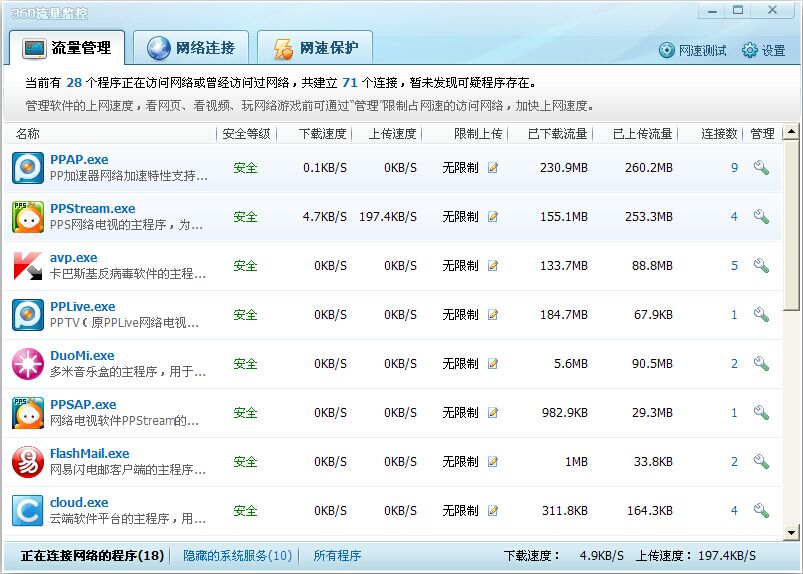803x574 pixels.
Task: Open manage wrench for avp.exe
Action: coord(761,265)
